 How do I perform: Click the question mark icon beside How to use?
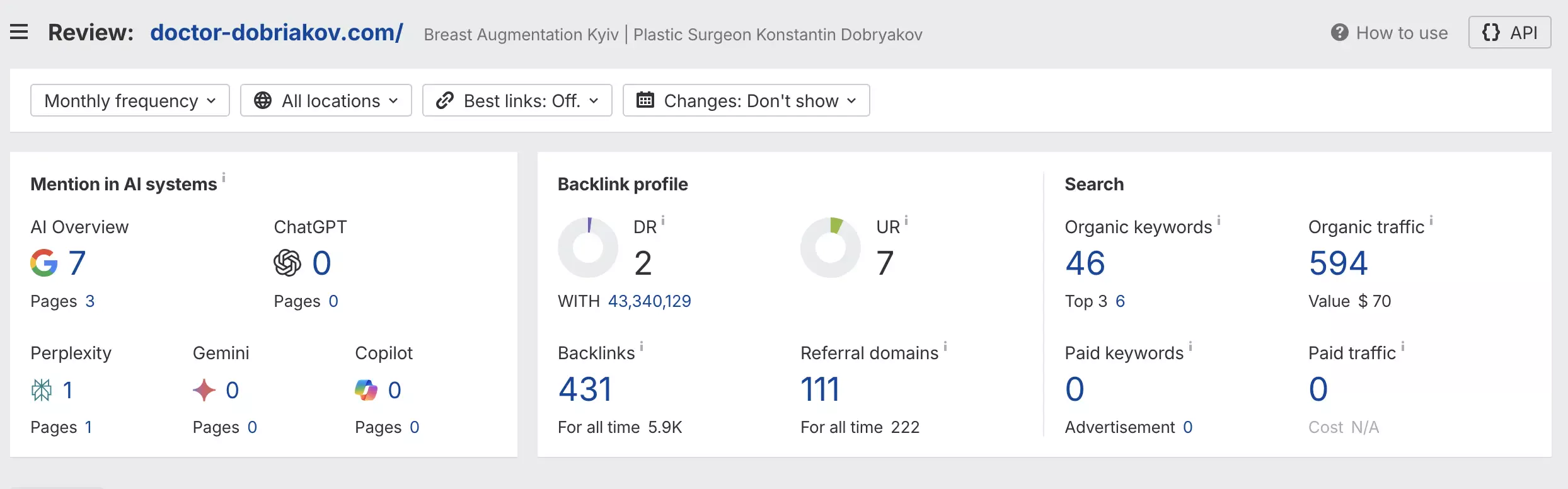(1340, 32)
